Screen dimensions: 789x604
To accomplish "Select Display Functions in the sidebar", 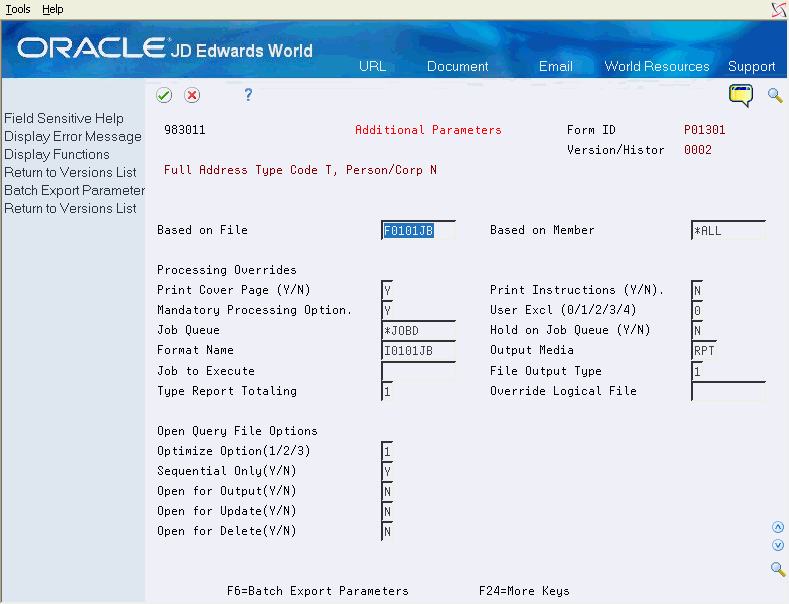I will coord(57,155).
